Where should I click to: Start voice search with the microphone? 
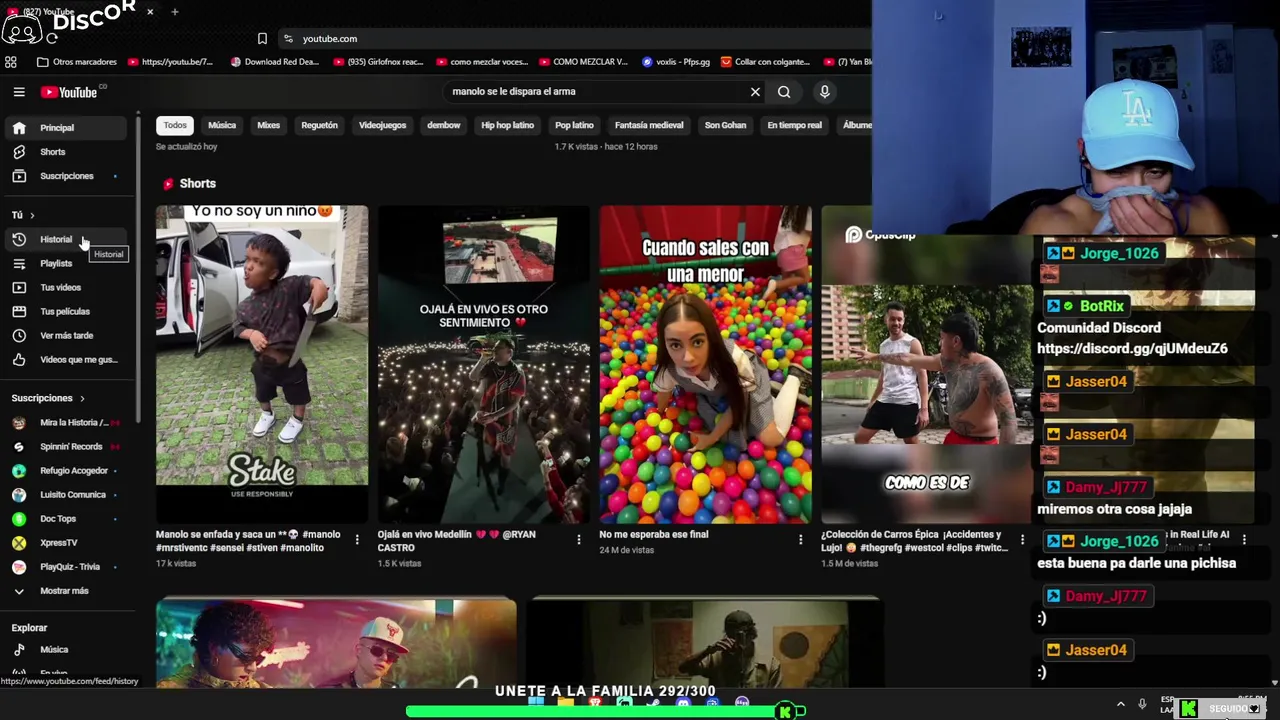tap(824, 92)
